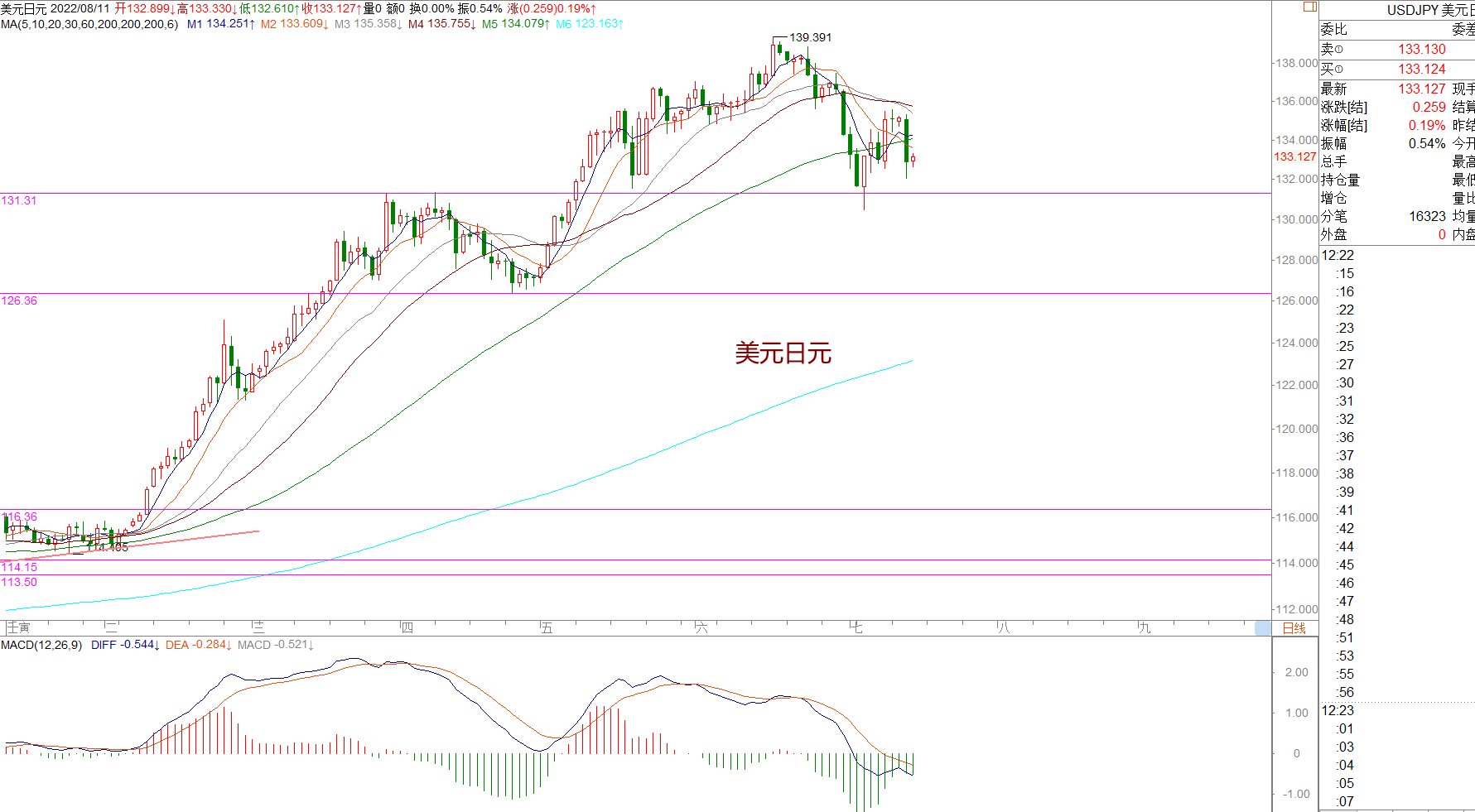Click the 五 month marker on time axis
The image size is (1475, 812).
click(546, 628)
